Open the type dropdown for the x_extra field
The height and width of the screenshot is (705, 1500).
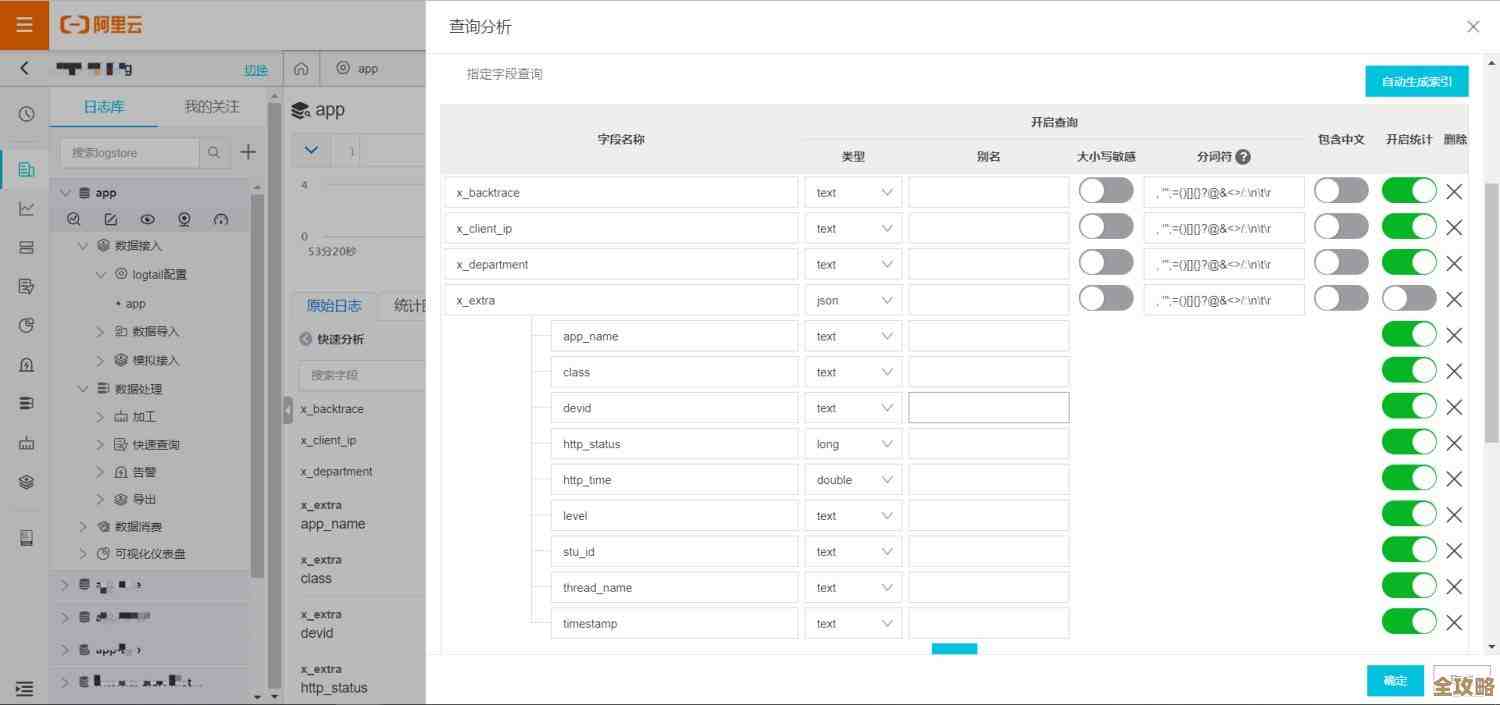click(852, 299)
